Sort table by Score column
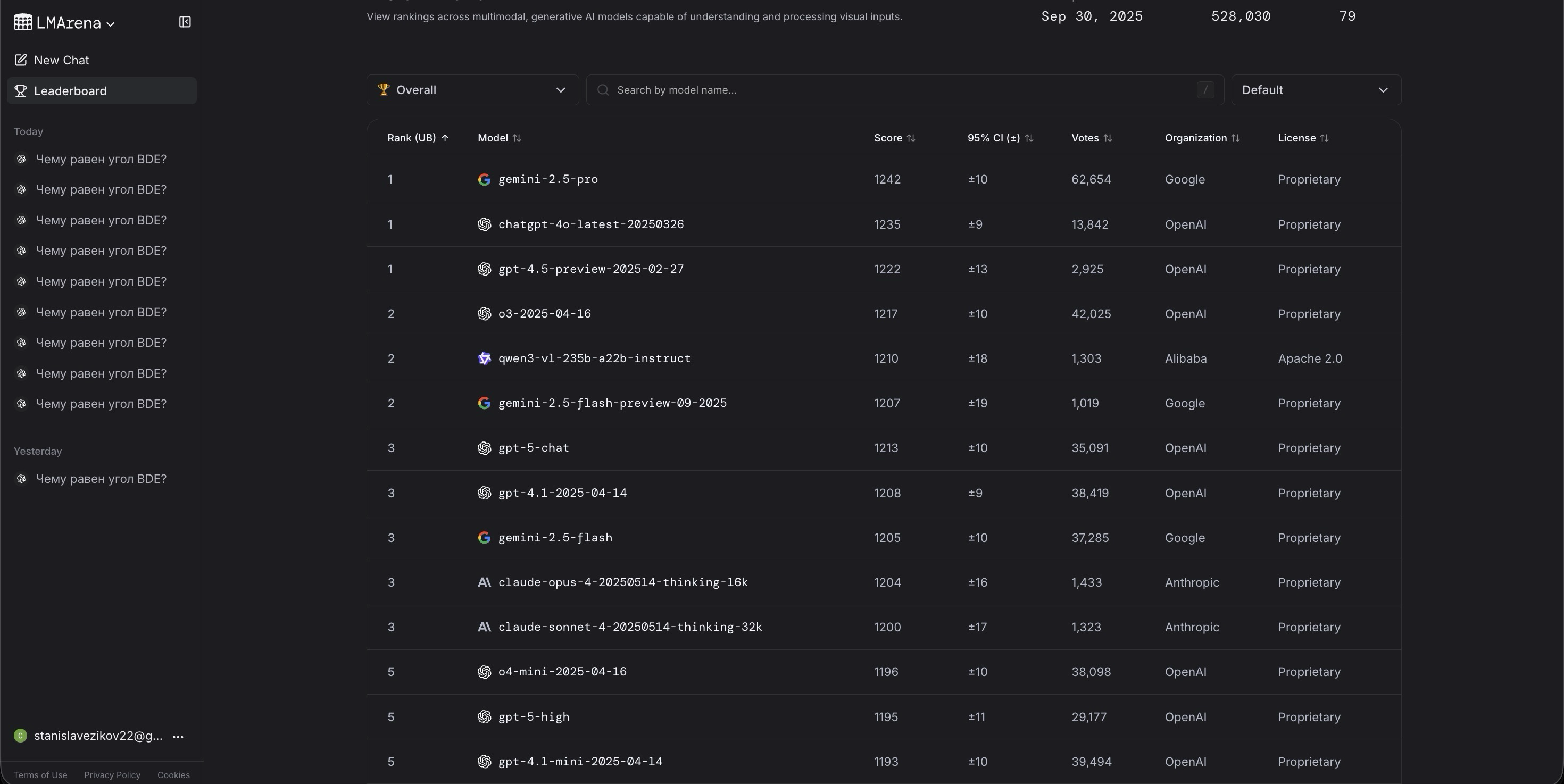The image size is (1564, 784). (894, 138)
